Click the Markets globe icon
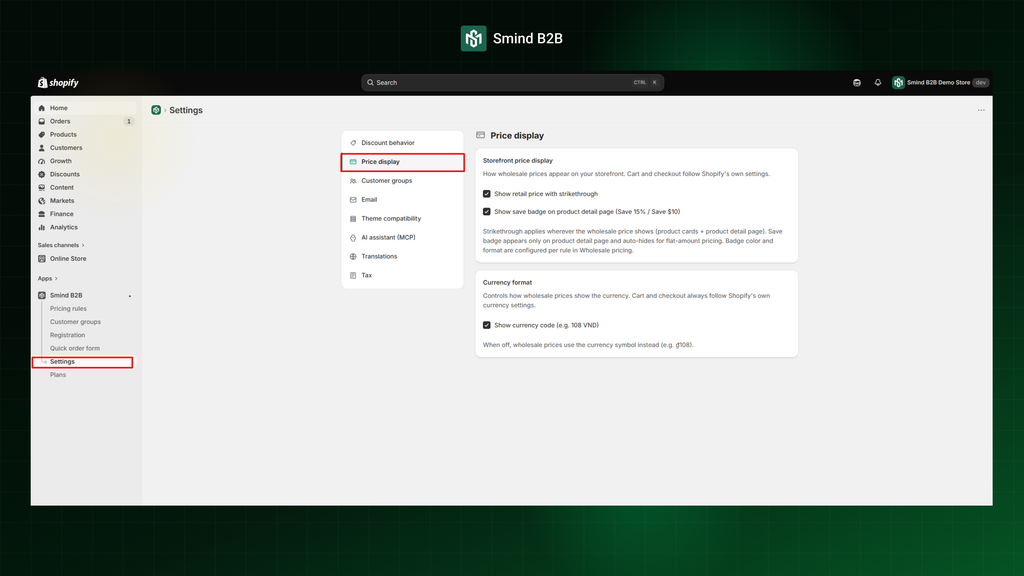Viewport: 1024px width, 576px height. 42,201
